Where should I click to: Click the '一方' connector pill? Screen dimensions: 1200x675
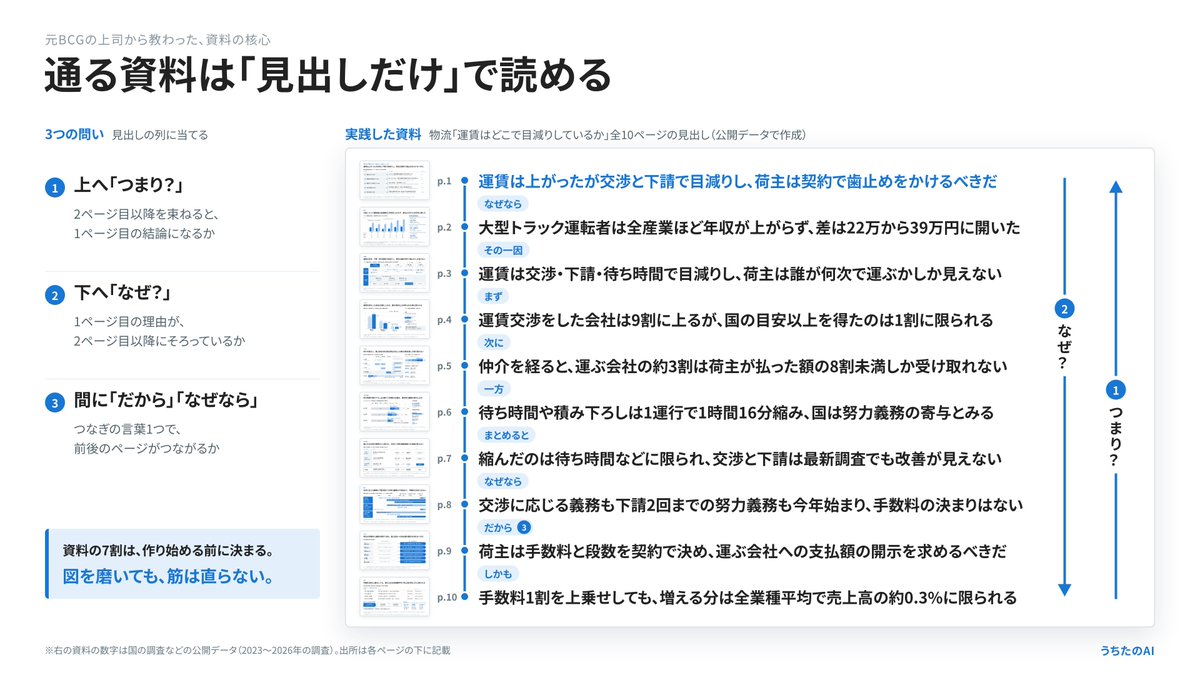click(x=493, y=389)
